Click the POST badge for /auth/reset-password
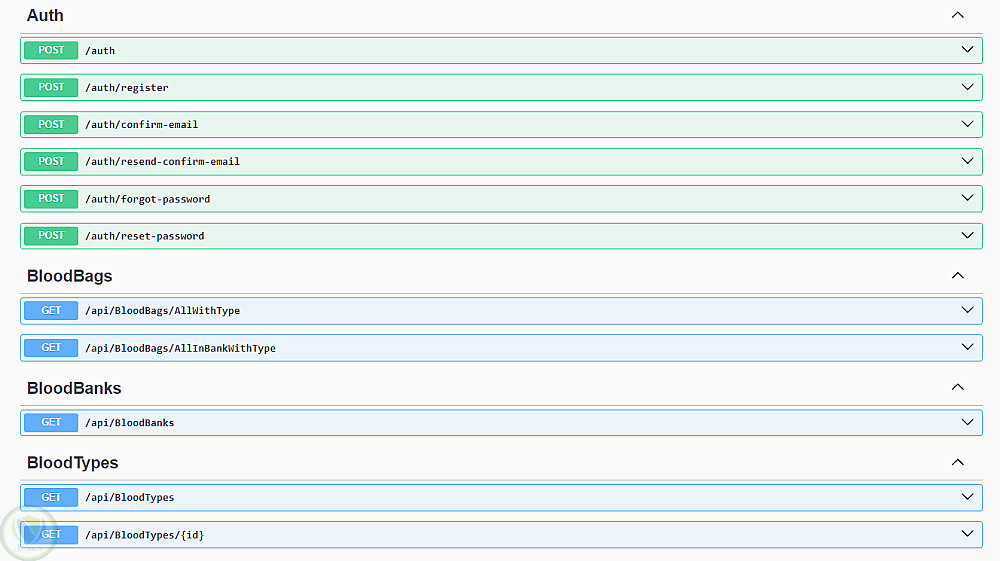 (x=51, y=236)
